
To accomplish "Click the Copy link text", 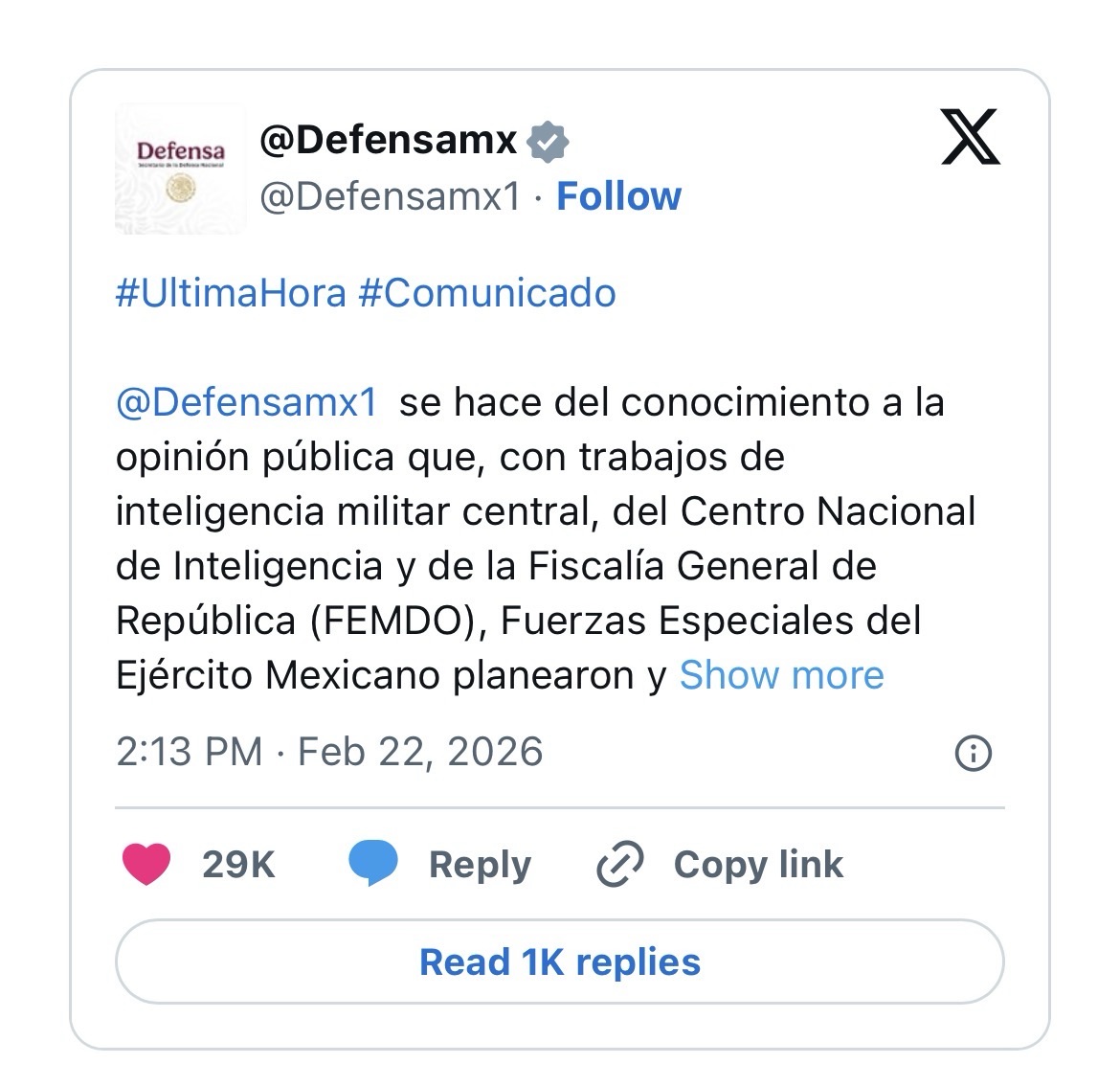I will click(x=758, y=864).
